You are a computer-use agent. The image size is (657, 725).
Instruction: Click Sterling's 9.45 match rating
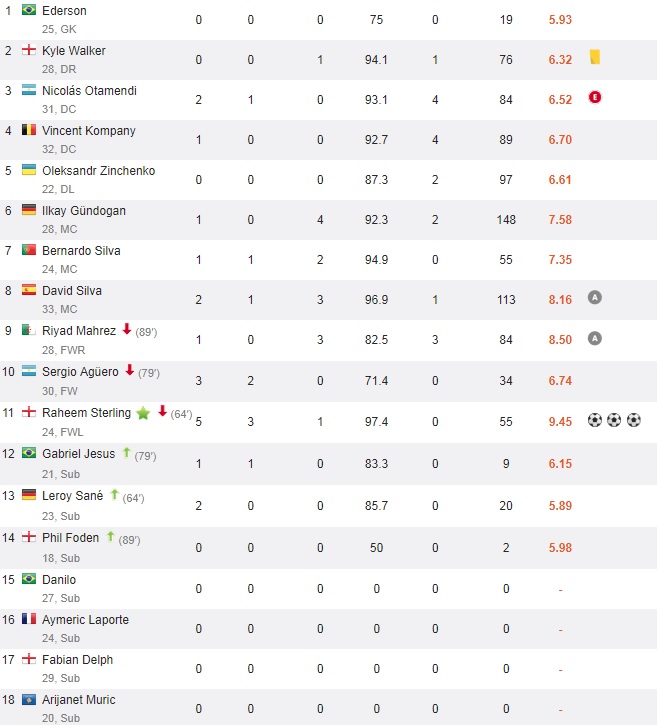coord(560,421)
